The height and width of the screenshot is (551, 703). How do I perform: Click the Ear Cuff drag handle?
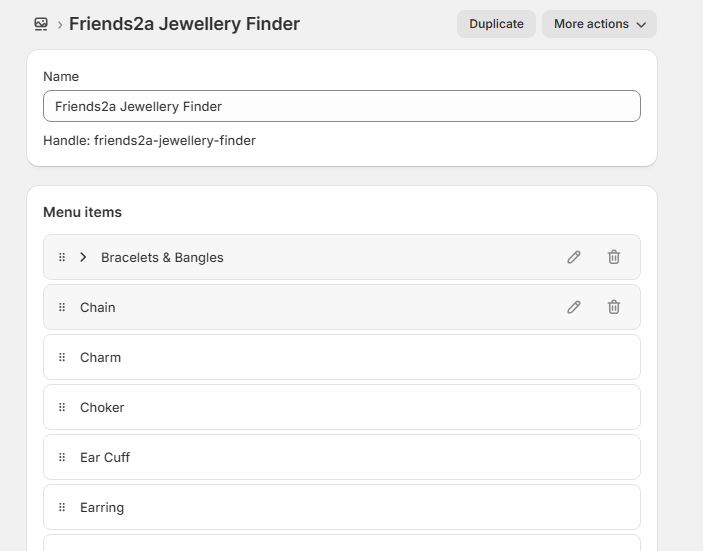(x=62, y=457)
